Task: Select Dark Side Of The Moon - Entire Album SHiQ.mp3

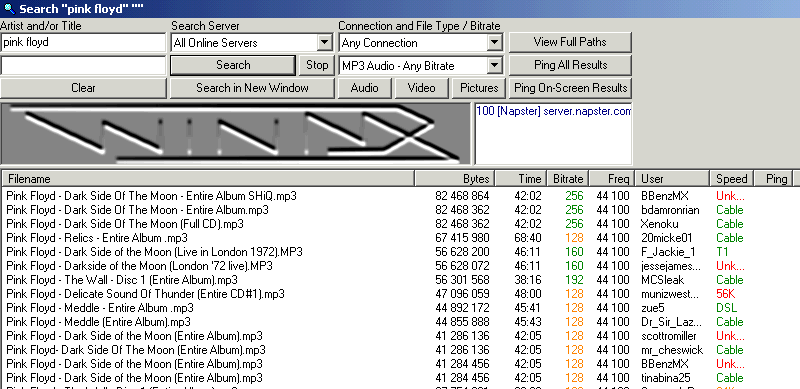Action: (x=151, y=196)
